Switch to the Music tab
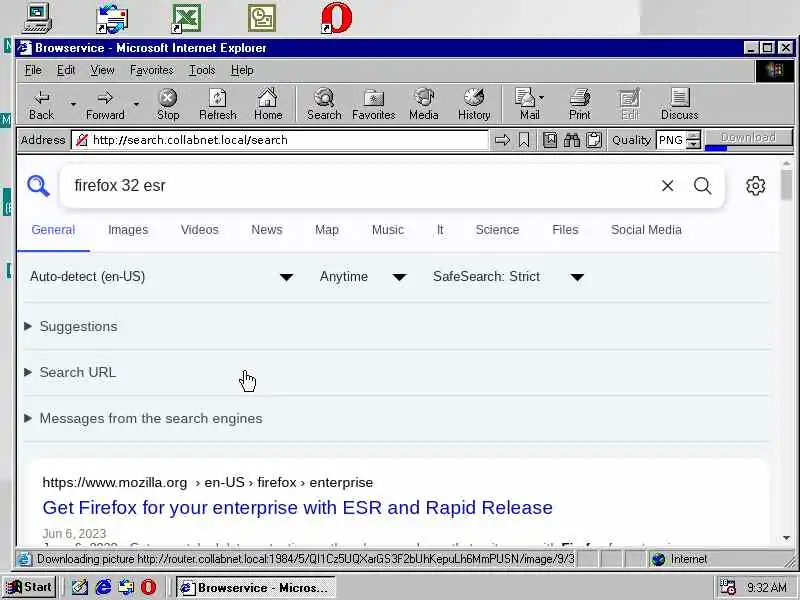Screen dimensions: 800x600 [388, 230]
